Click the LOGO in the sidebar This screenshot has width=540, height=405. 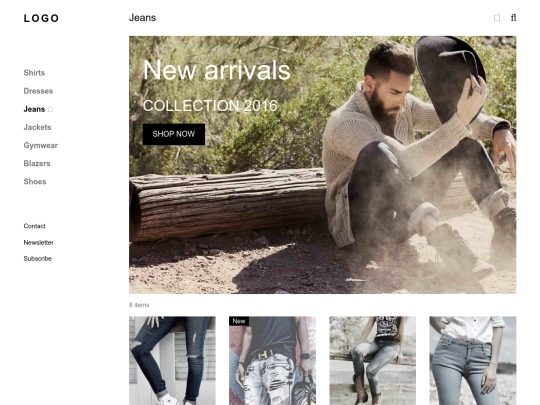pyautogui.click(x=41, y=18)
